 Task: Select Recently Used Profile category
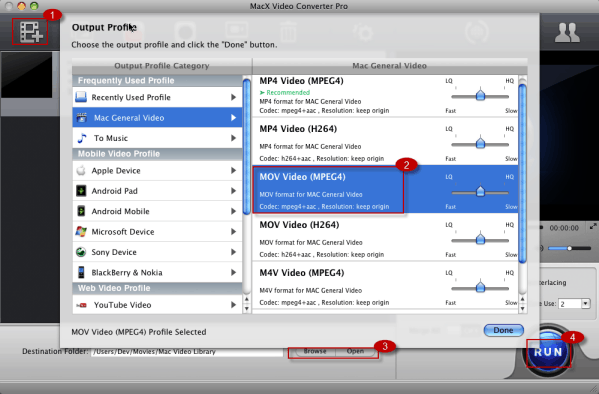(157, 97)
